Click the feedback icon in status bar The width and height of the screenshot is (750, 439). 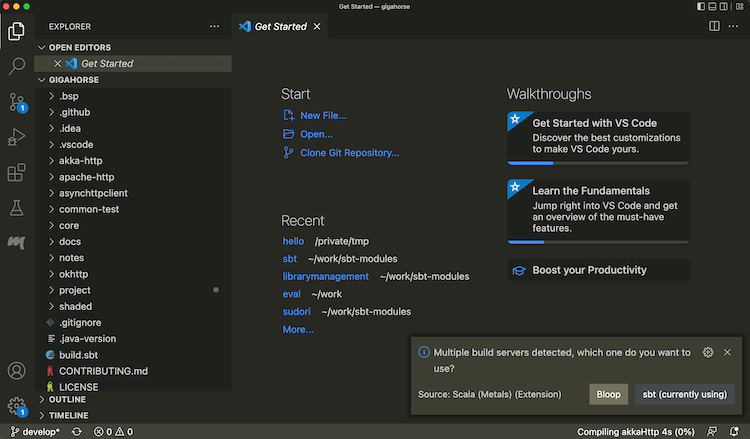(712, 432)
